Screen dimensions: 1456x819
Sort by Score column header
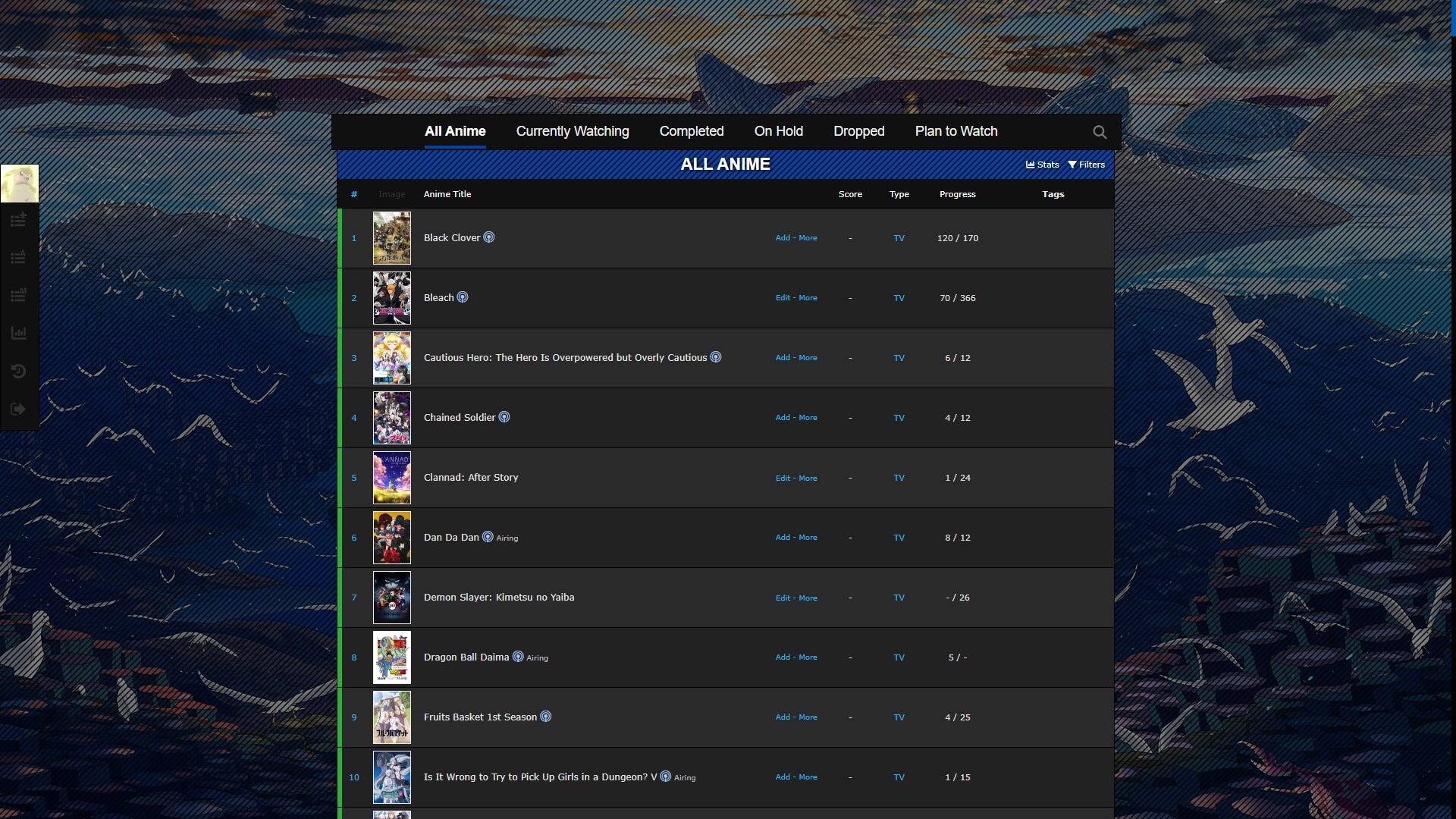(x=850, y=194)
